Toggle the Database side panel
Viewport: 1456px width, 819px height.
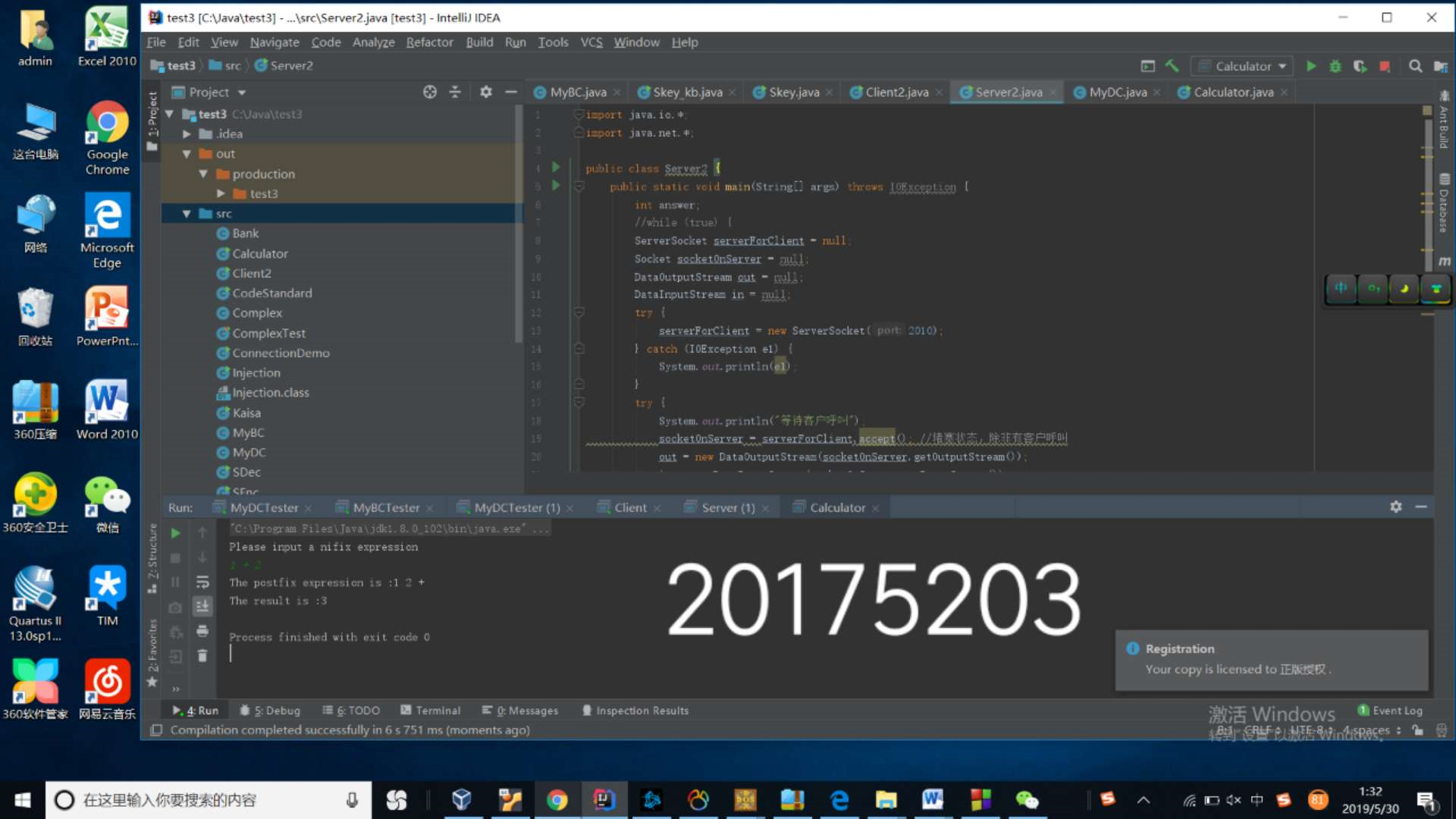point(1444,203)
